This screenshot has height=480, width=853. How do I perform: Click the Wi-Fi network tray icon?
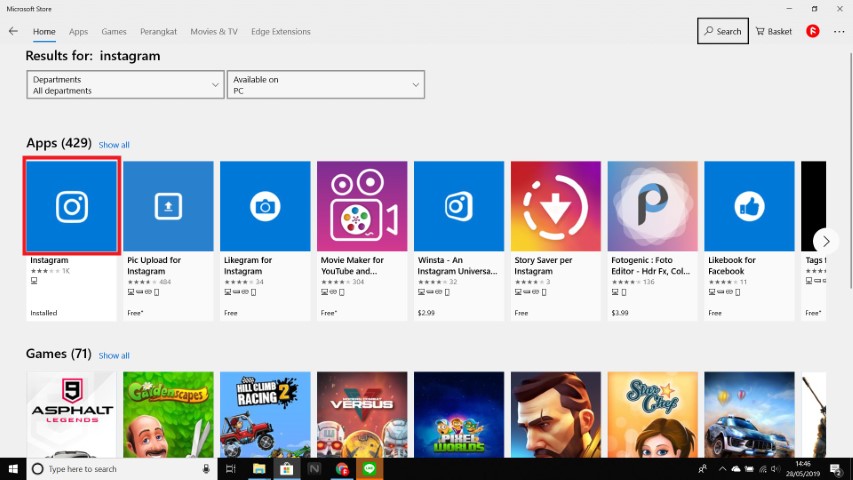pos(763,469)
